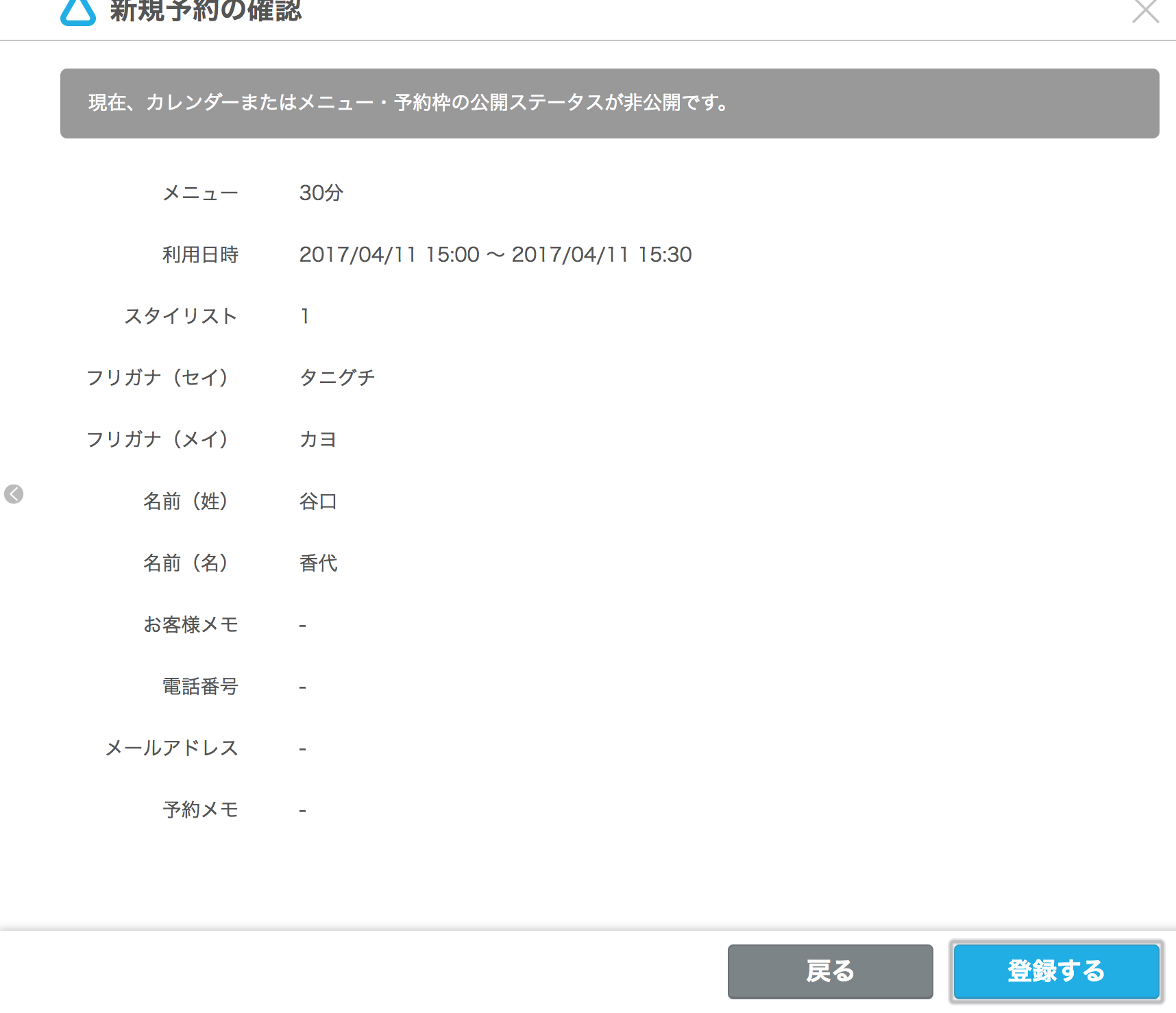Click the gray unpublished status notice banner

click(x=609, y=103)
